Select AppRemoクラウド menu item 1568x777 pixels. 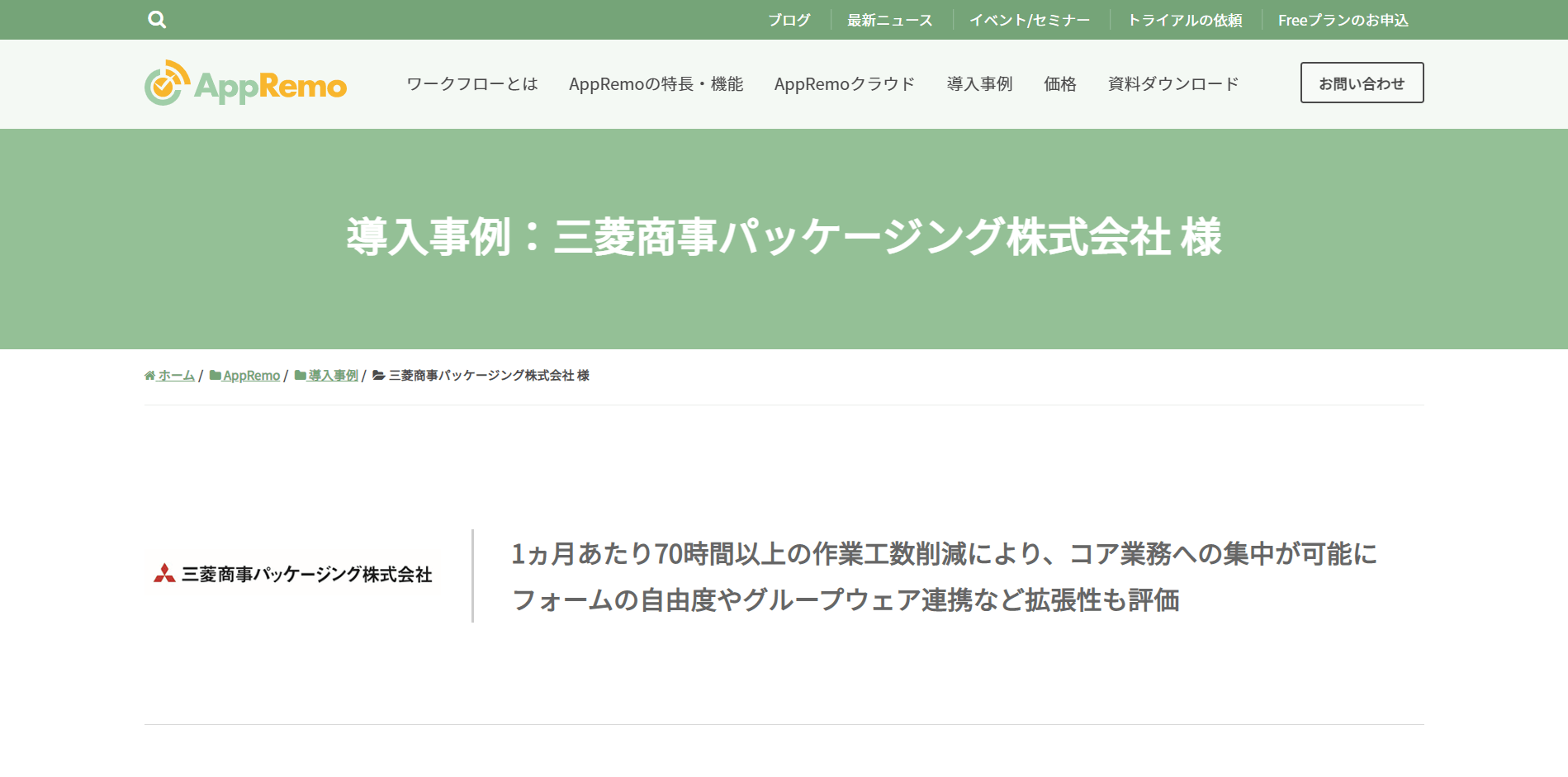(x=845, y=83)
